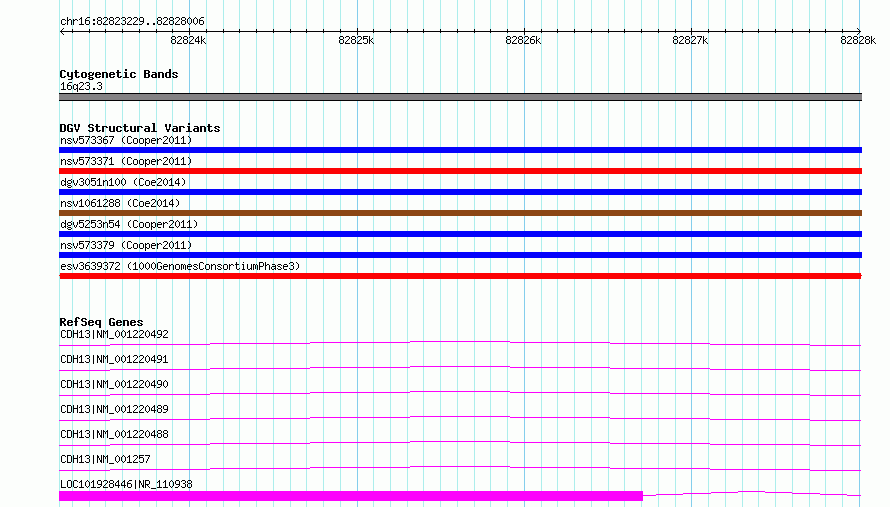The image size is (890, 507).
Task: Click the blue bar under nsv573367
Action: click(460, 150)
